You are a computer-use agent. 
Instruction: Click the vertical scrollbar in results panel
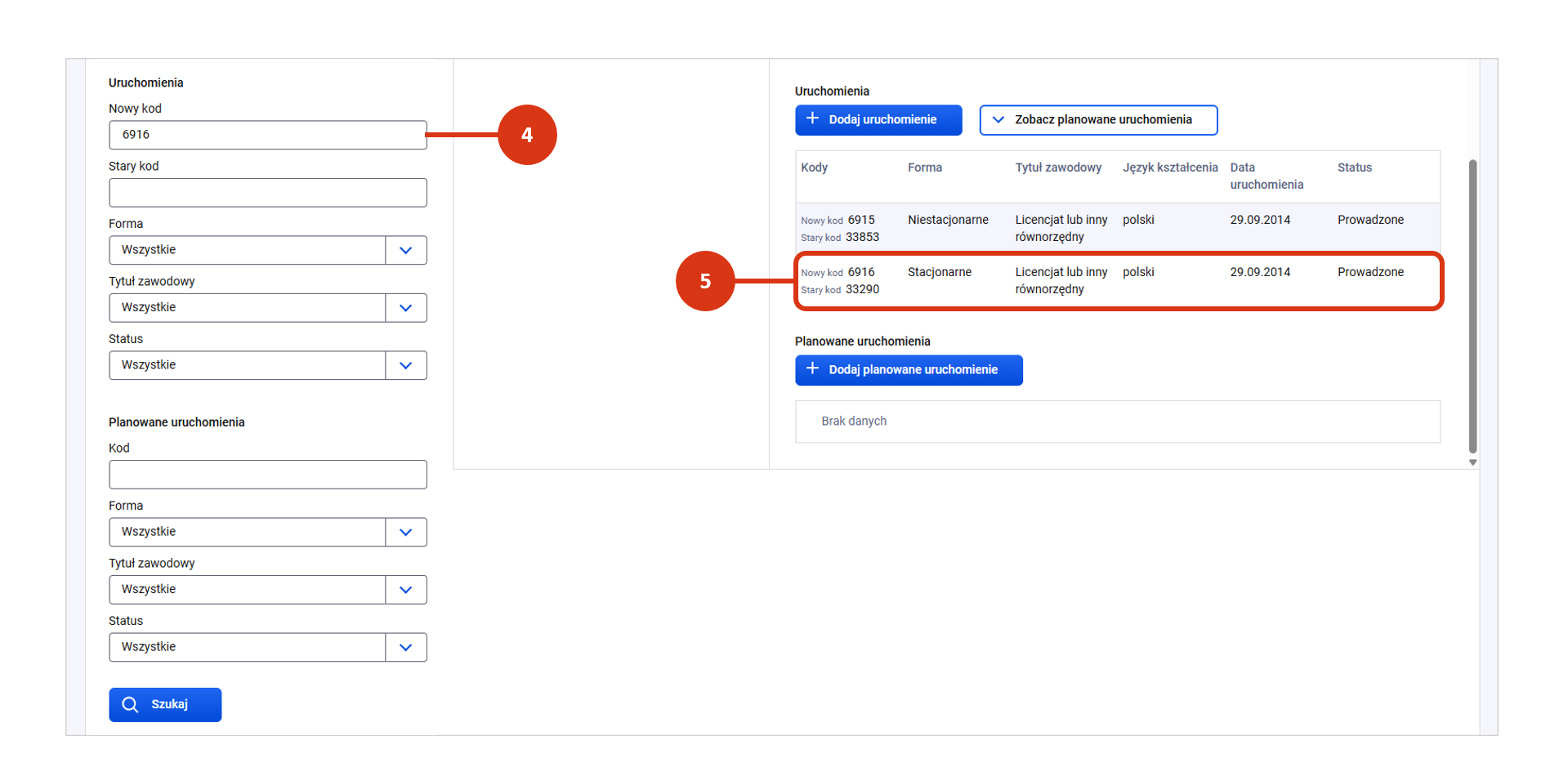[1472, 306]
